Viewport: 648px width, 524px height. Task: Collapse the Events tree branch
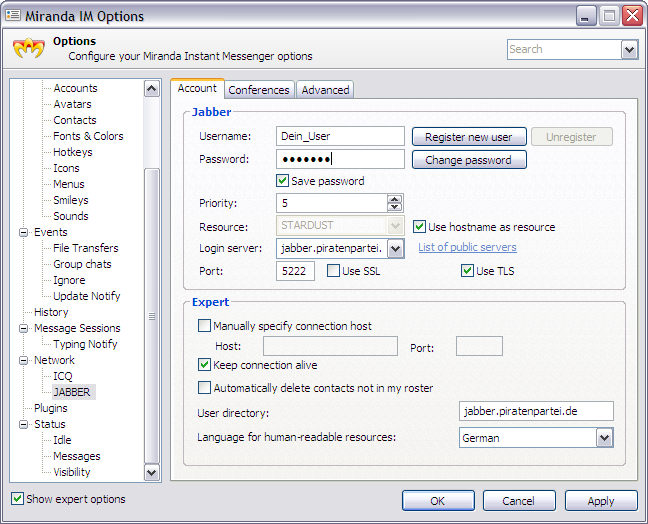pyautogui.click(x=24, y=232)
